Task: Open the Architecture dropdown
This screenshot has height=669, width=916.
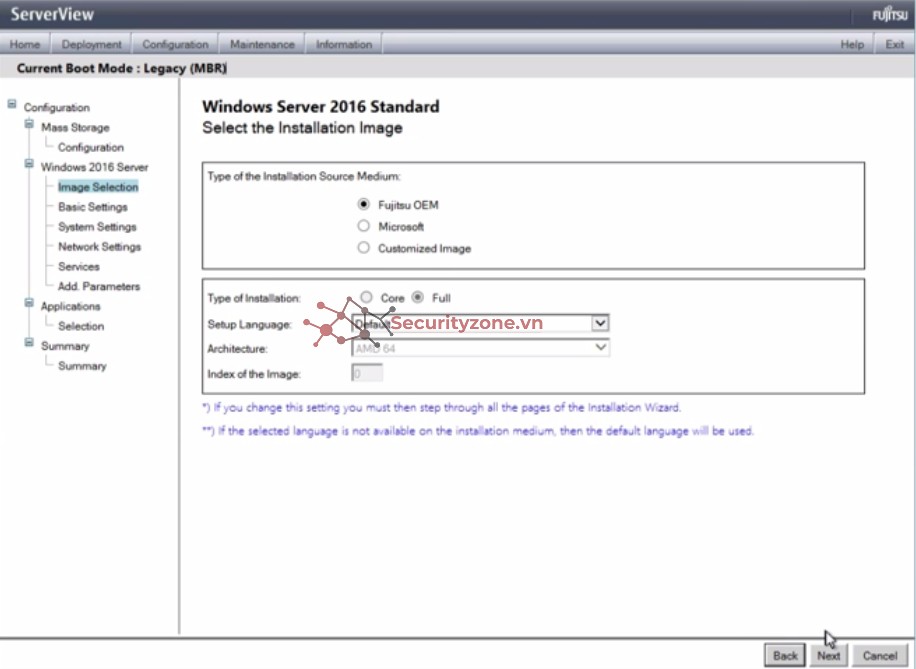Action: (x=481, y=348)
